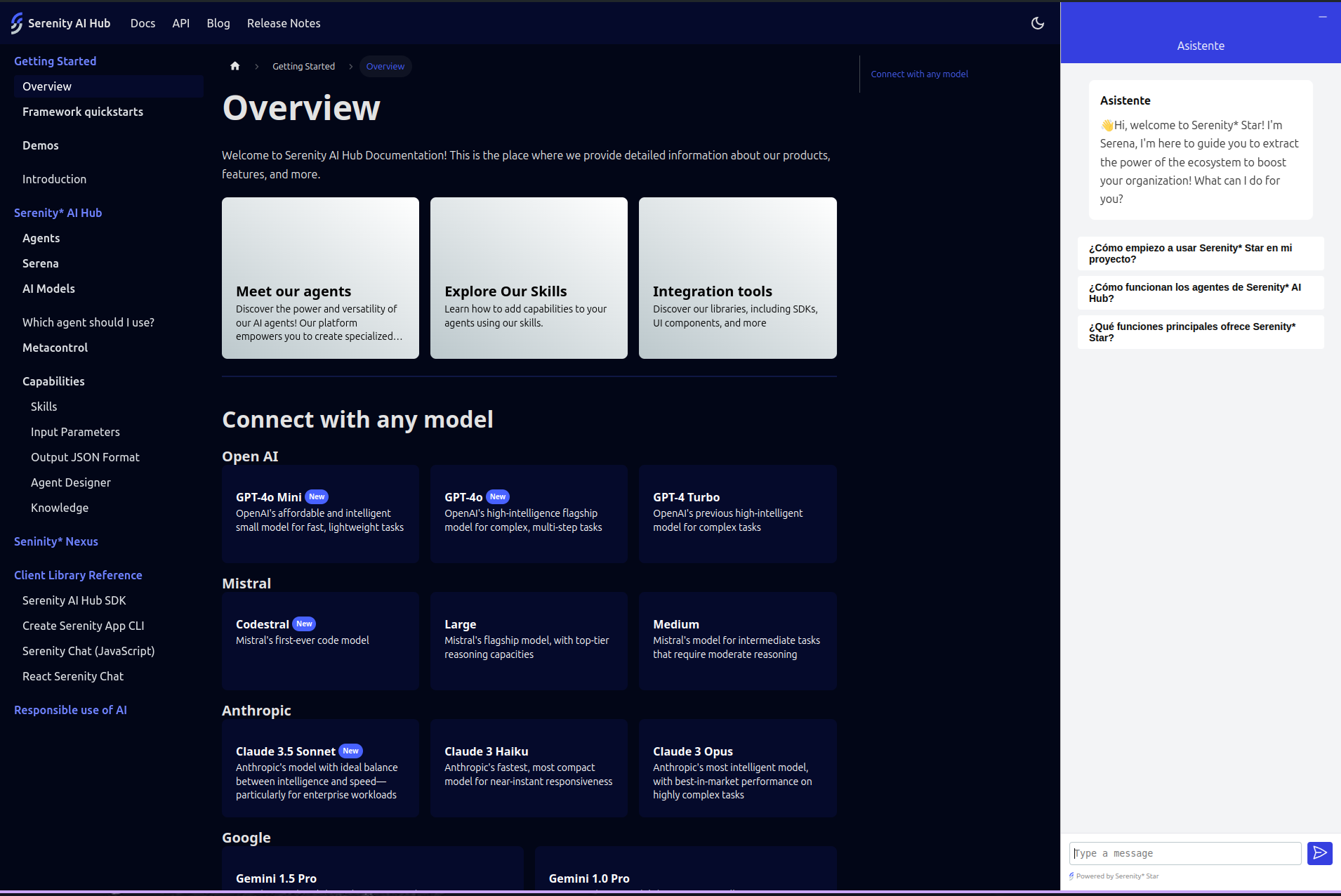Image resolution: width=1341 pixels, height=896 pixels.
Task: Open Output JSON Format in sidebar
Action: coord(85,457)
